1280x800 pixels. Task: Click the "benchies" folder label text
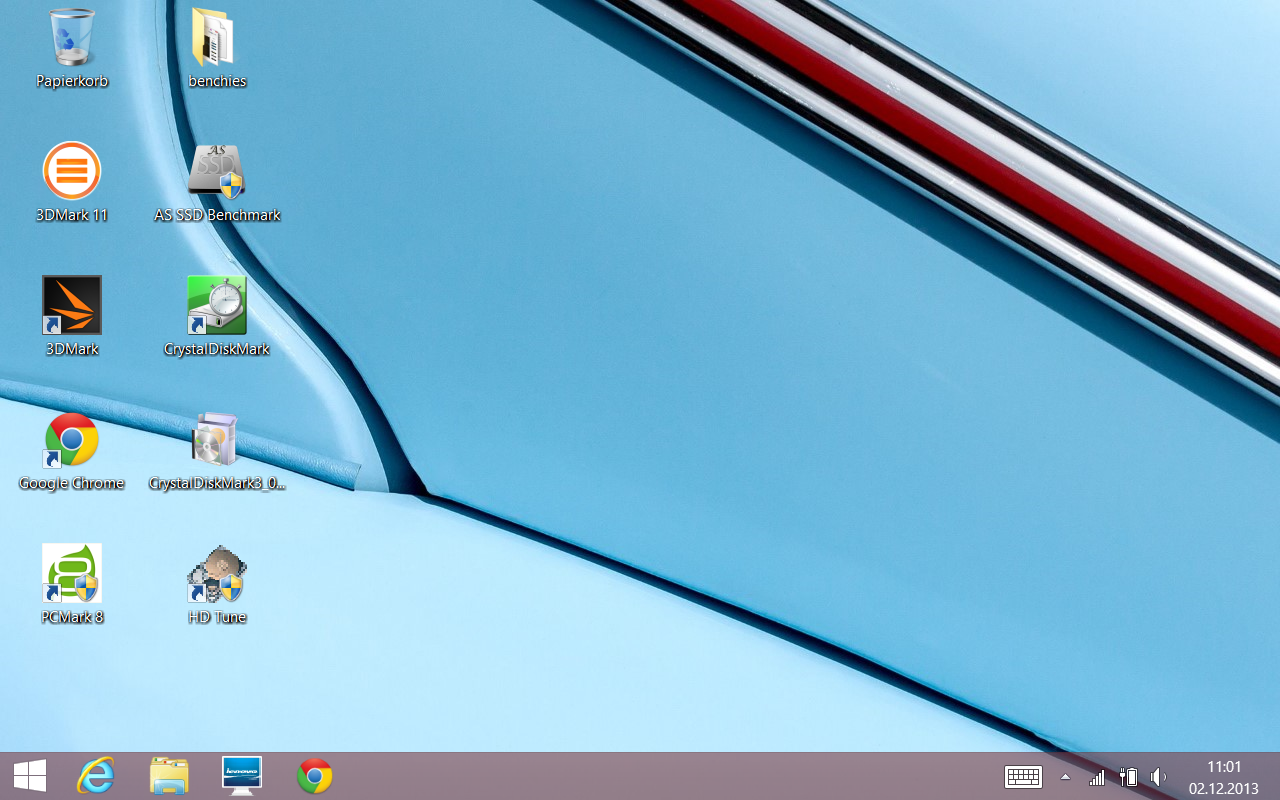point(217,81)
